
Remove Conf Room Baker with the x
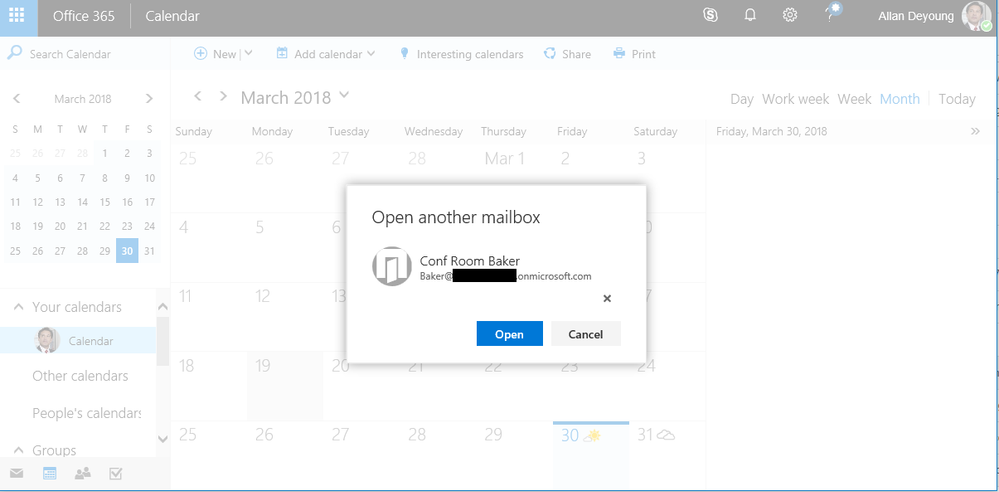pyautogui.click(x=607, y=298)
